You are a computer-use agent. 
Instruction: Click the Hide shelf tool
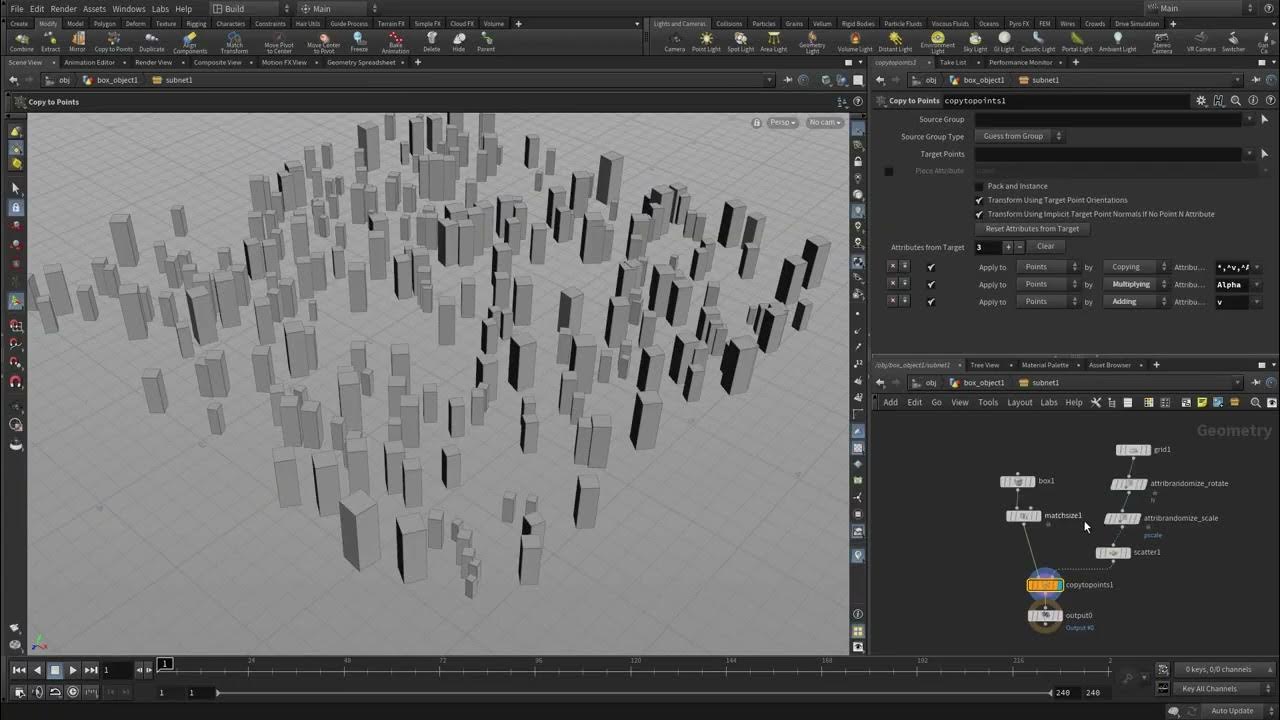pyautogui.click(x=458, y=41)
